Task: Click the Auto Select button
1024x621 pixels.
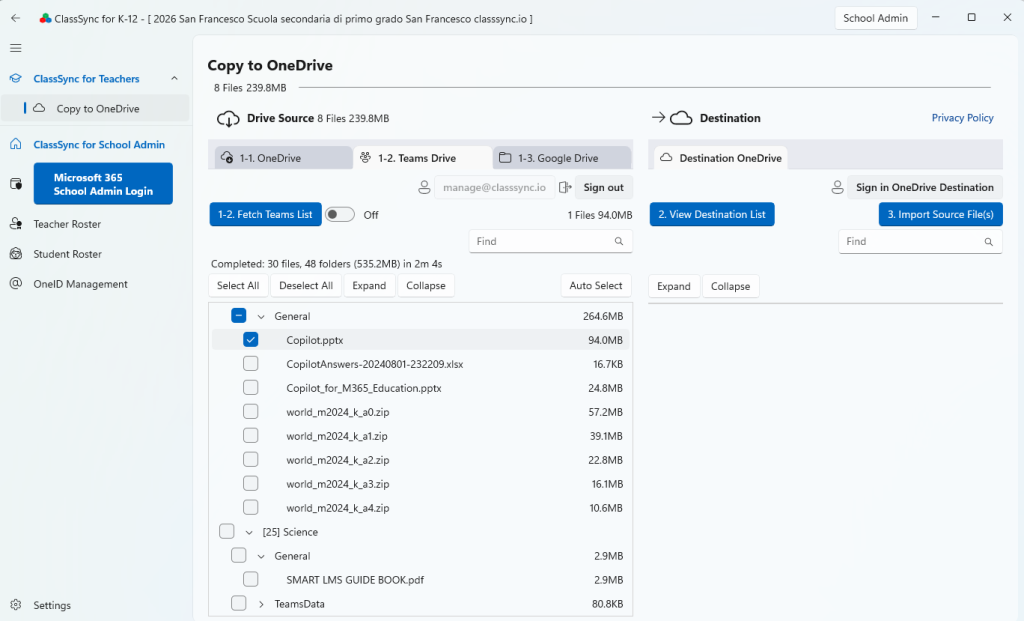Action: 596,285
